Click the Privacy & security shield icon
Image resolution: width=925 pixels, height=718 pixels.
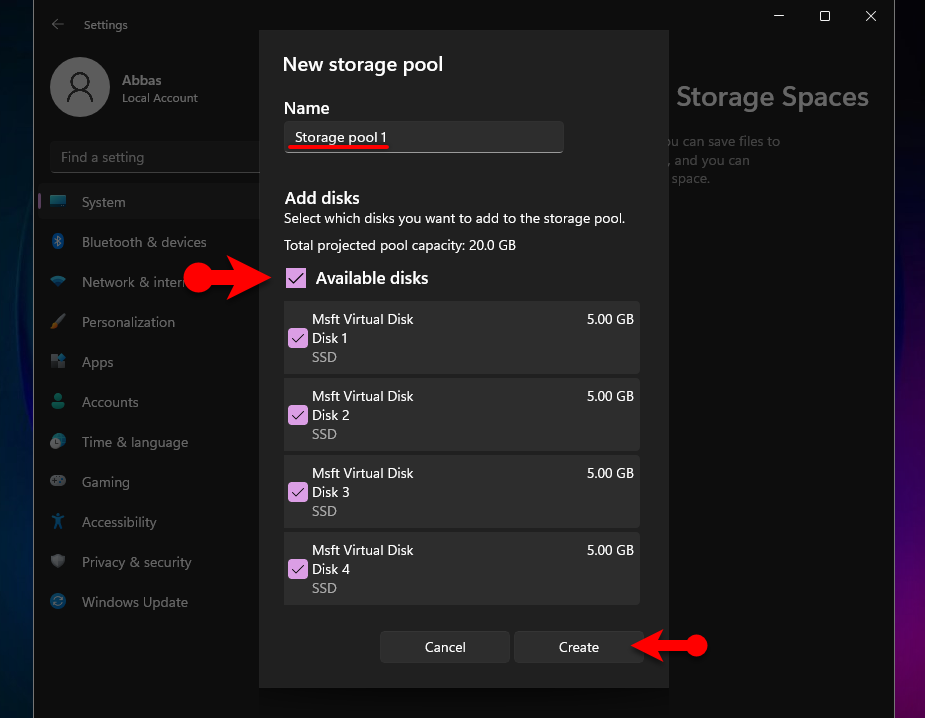[58, 561]
